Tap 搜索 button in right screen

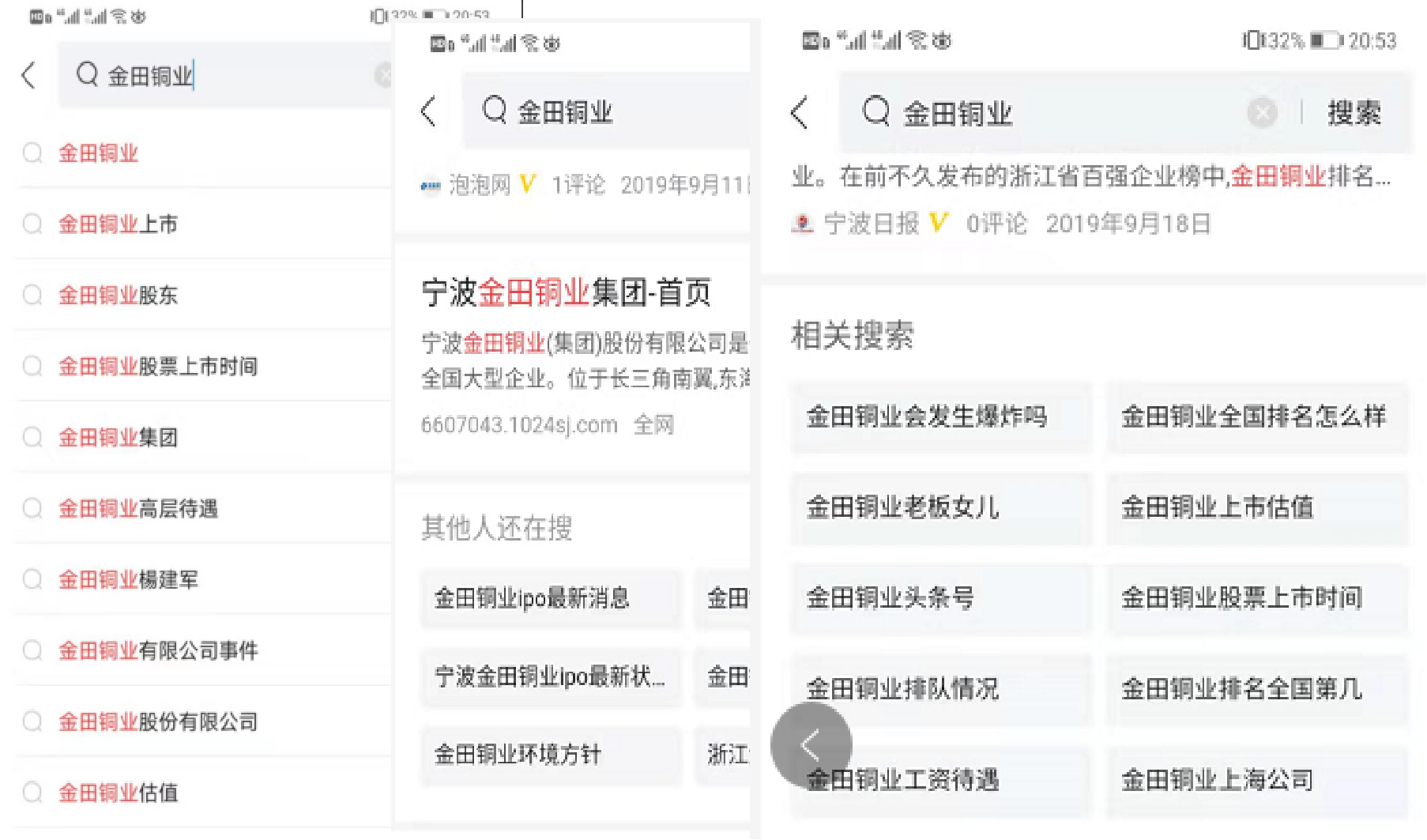[1354, 113]
